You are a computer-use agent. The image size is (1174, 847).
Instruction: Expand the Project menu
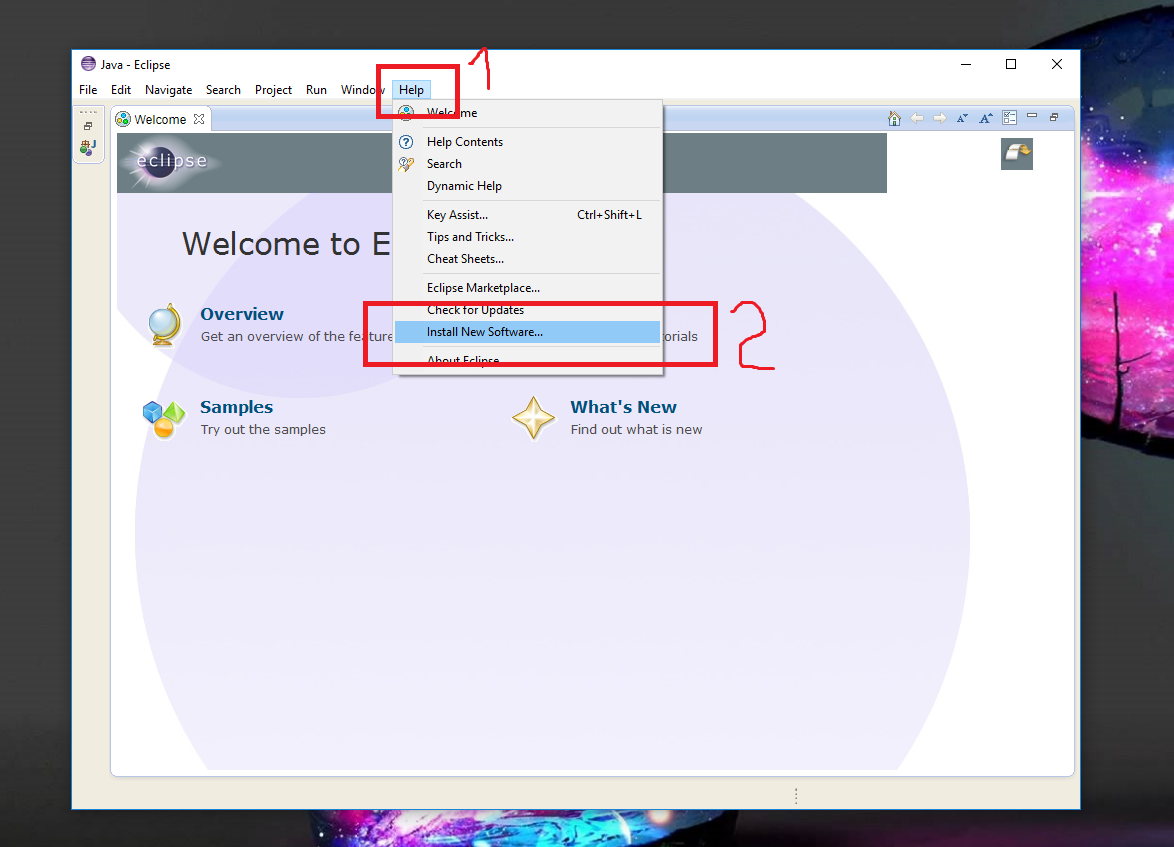(x=273, y=90)
